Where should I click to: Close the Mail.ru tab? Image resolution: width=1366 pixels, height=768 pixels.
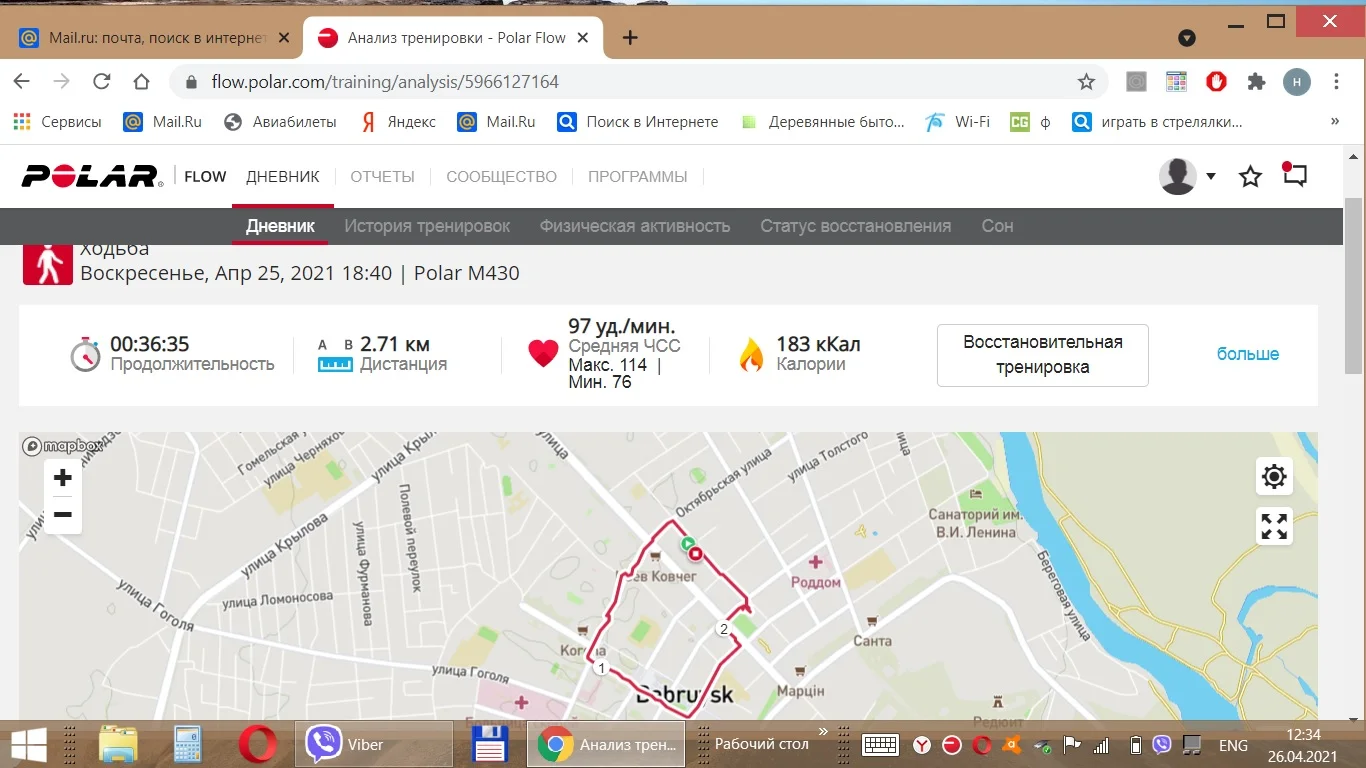pos(284,38)
